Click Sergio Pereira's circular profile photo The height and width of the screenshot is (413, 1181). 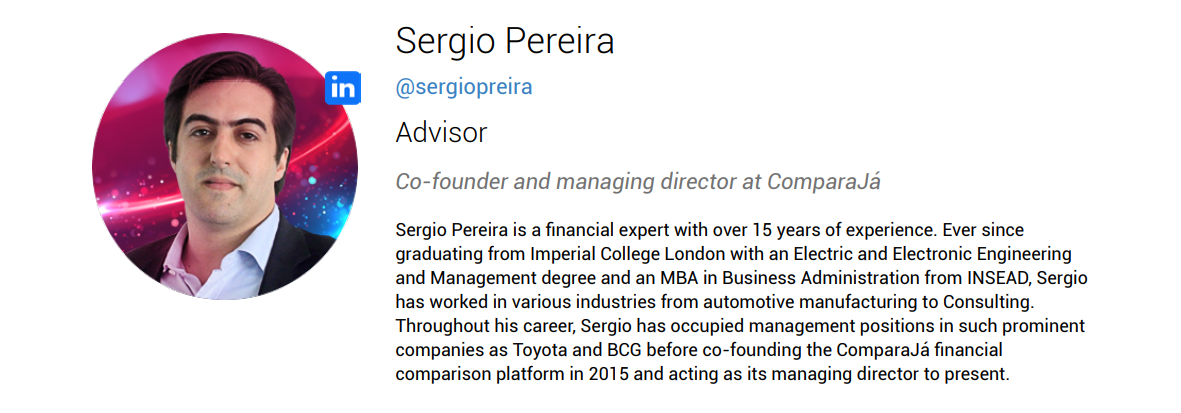(224, 167)
